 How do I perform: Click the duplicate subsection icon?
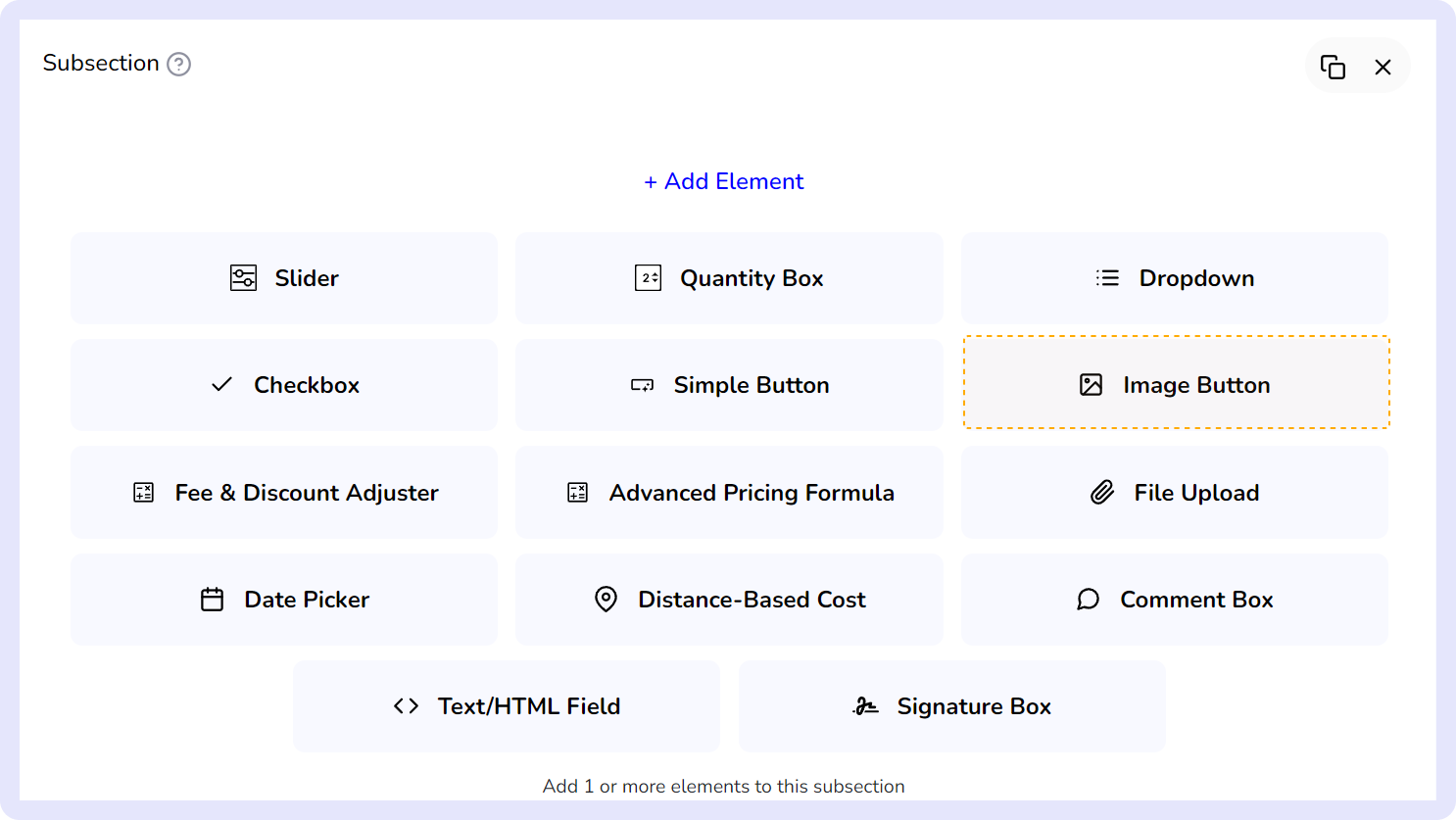pyautogui.click(x=1333, y=67)
